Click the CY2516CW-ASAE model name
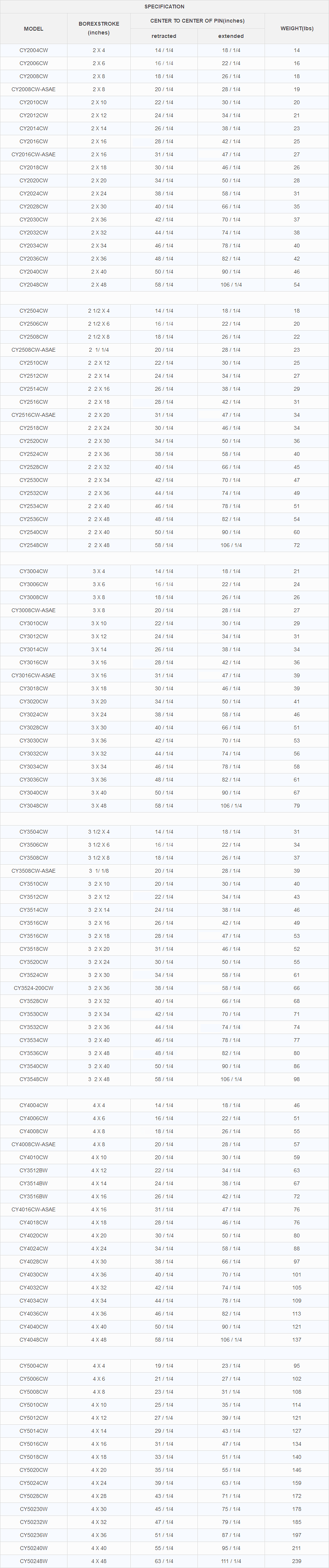The height and width of the screenshot is (1568, 329). (33, 415)
